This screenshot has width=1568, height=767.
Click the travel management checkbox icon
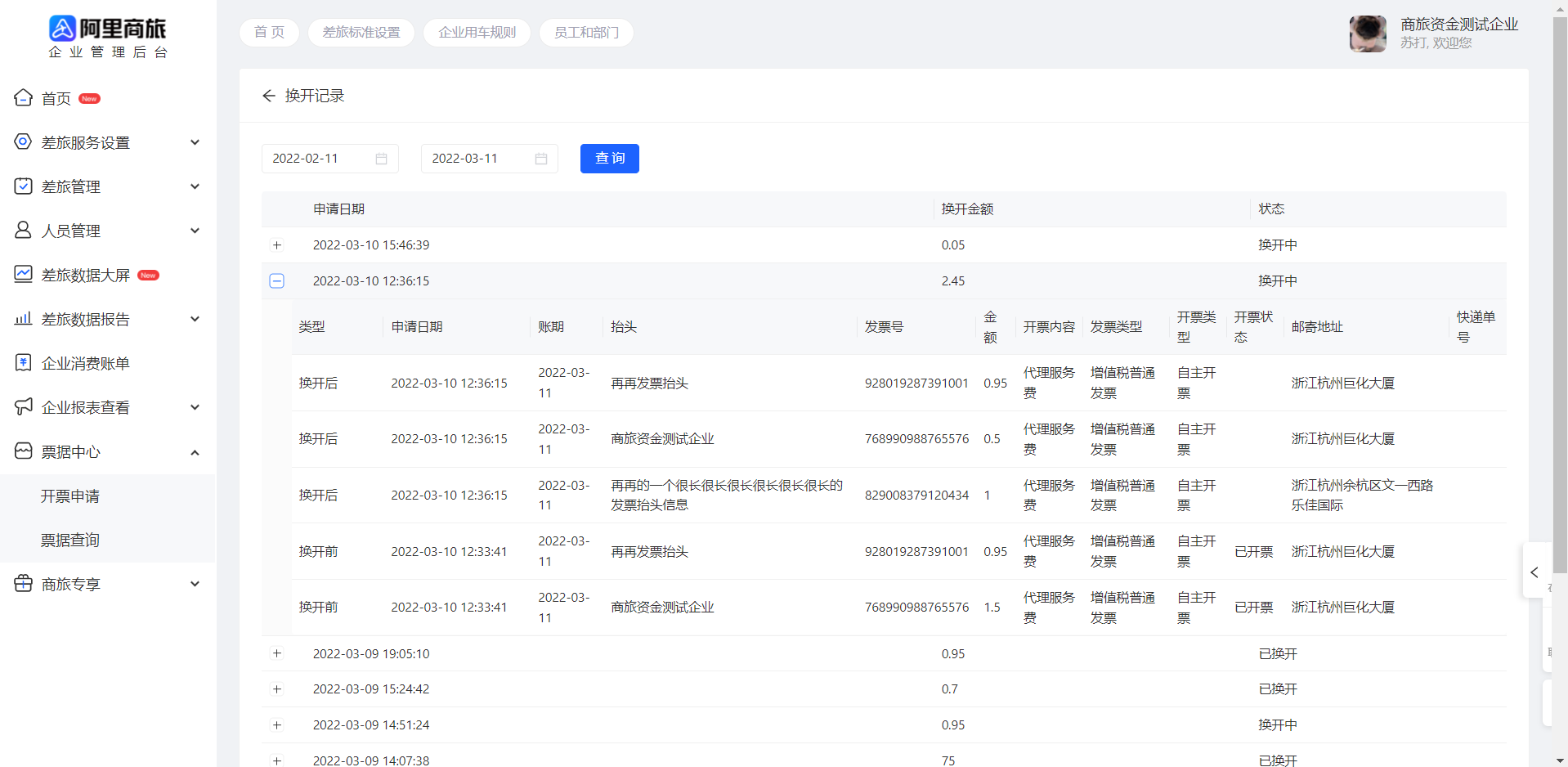pos(24,186)
